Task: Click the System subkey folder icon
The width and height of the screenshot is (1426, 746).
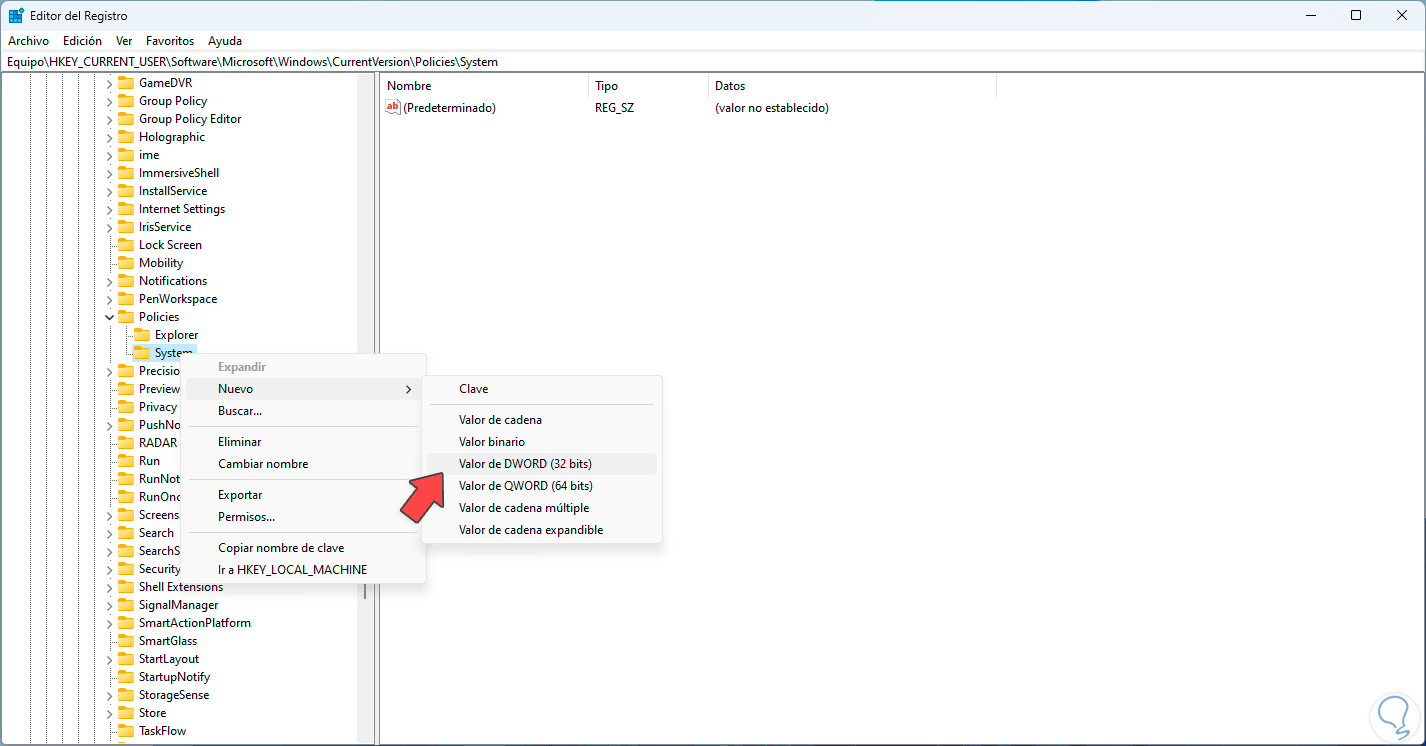Action: (142, 353)
